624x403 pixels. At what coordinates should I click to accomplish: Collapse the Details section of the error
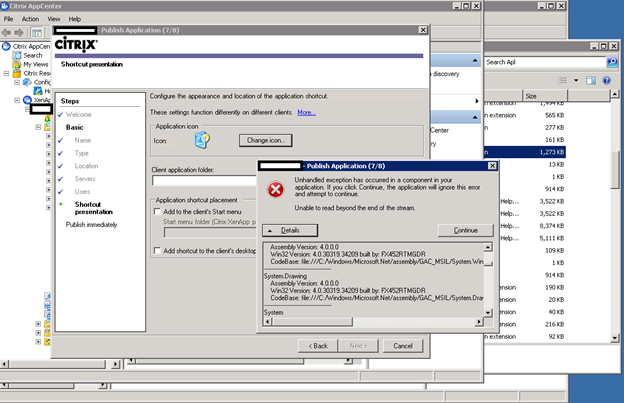[x=290, y=230]
